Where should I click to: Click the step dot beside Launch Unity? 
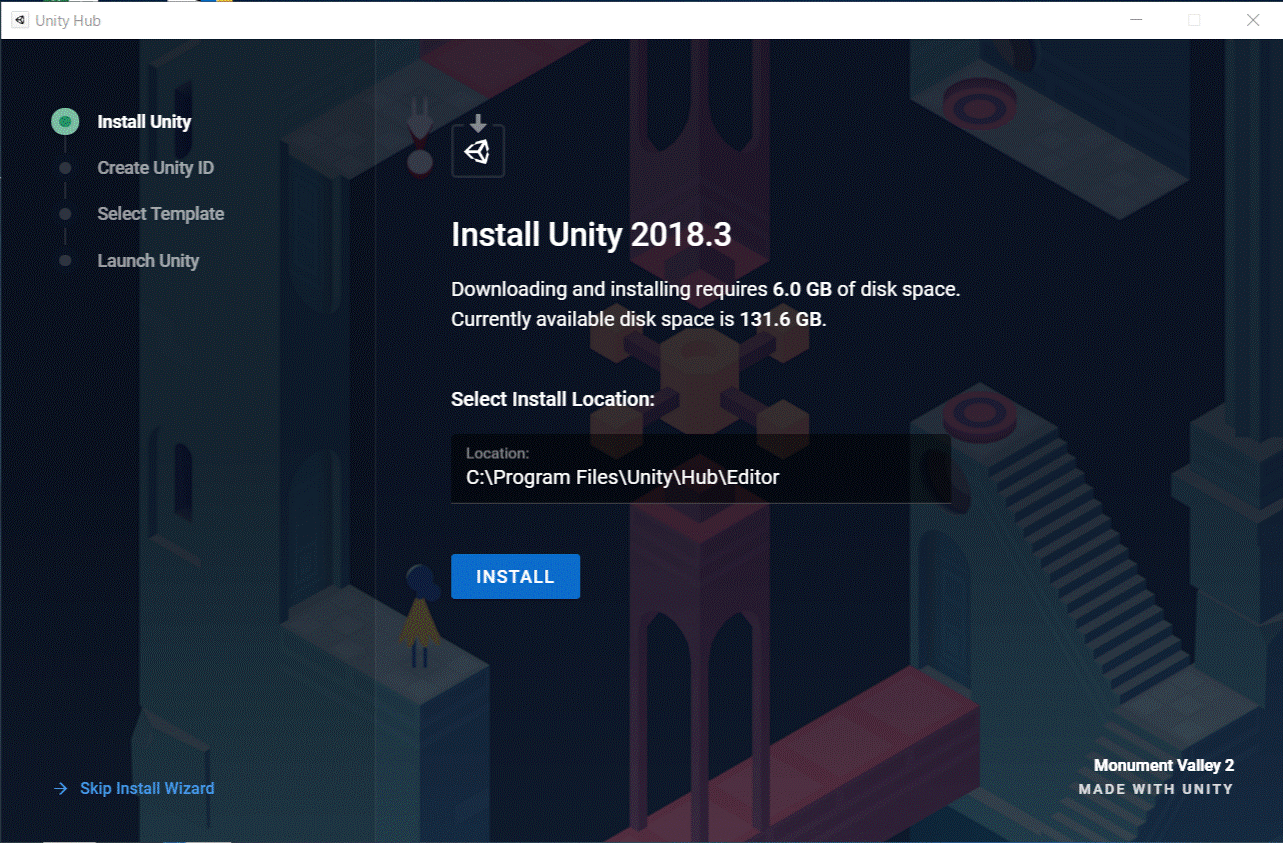65,261
